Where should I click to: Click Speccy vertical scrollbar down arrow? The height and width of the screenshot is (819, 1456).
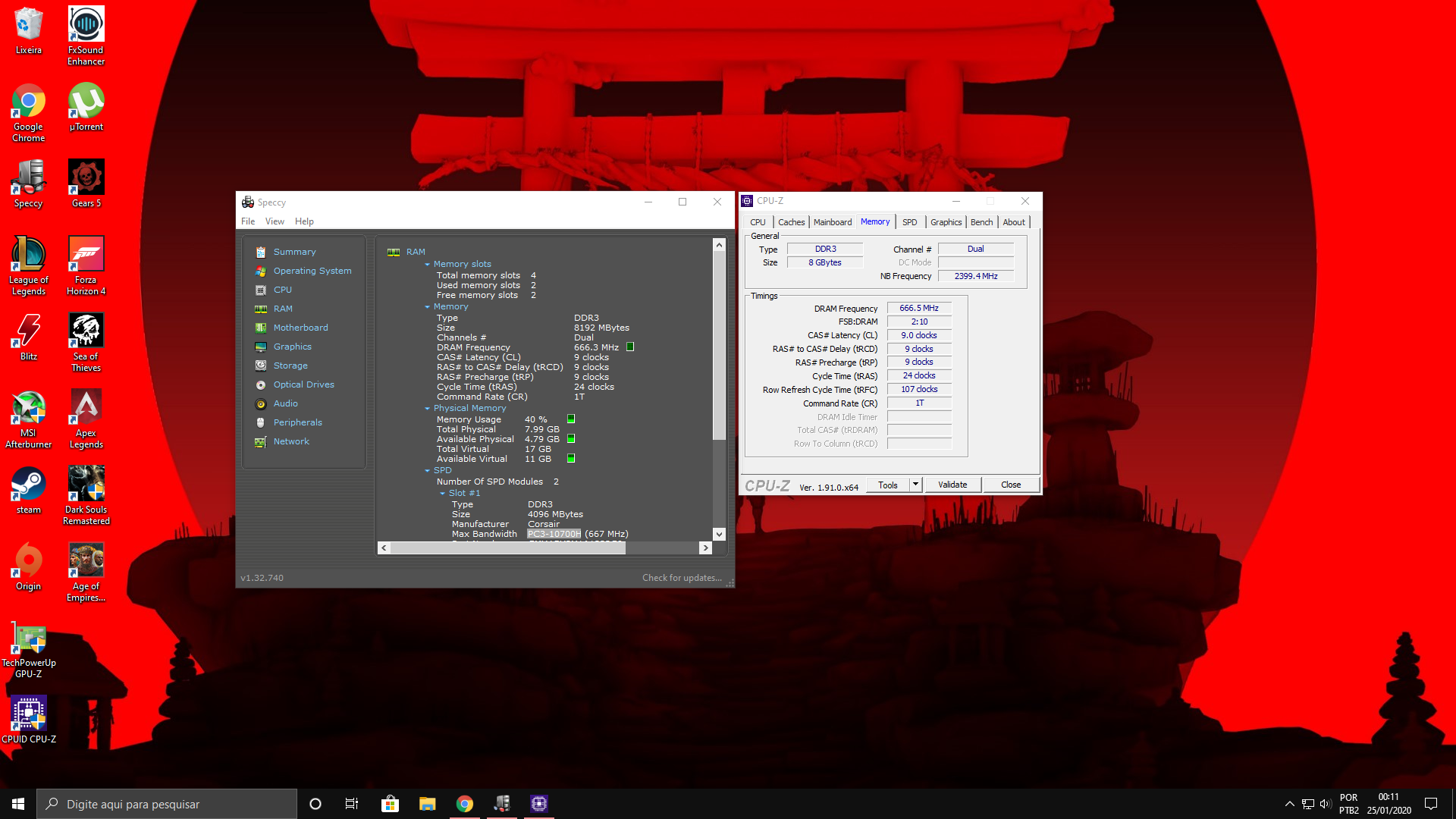point(720,534)
